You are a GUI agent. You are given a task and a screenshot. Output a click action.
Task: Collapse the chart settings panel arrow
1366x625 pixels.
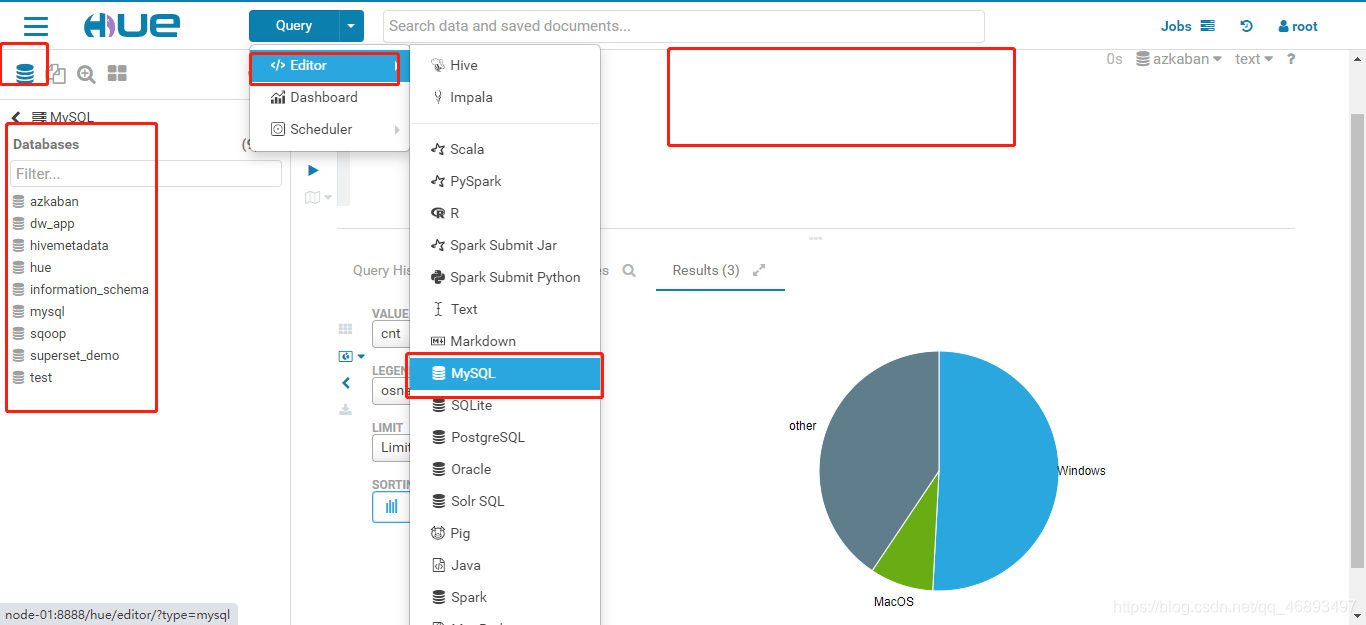(x=346, y=382)
